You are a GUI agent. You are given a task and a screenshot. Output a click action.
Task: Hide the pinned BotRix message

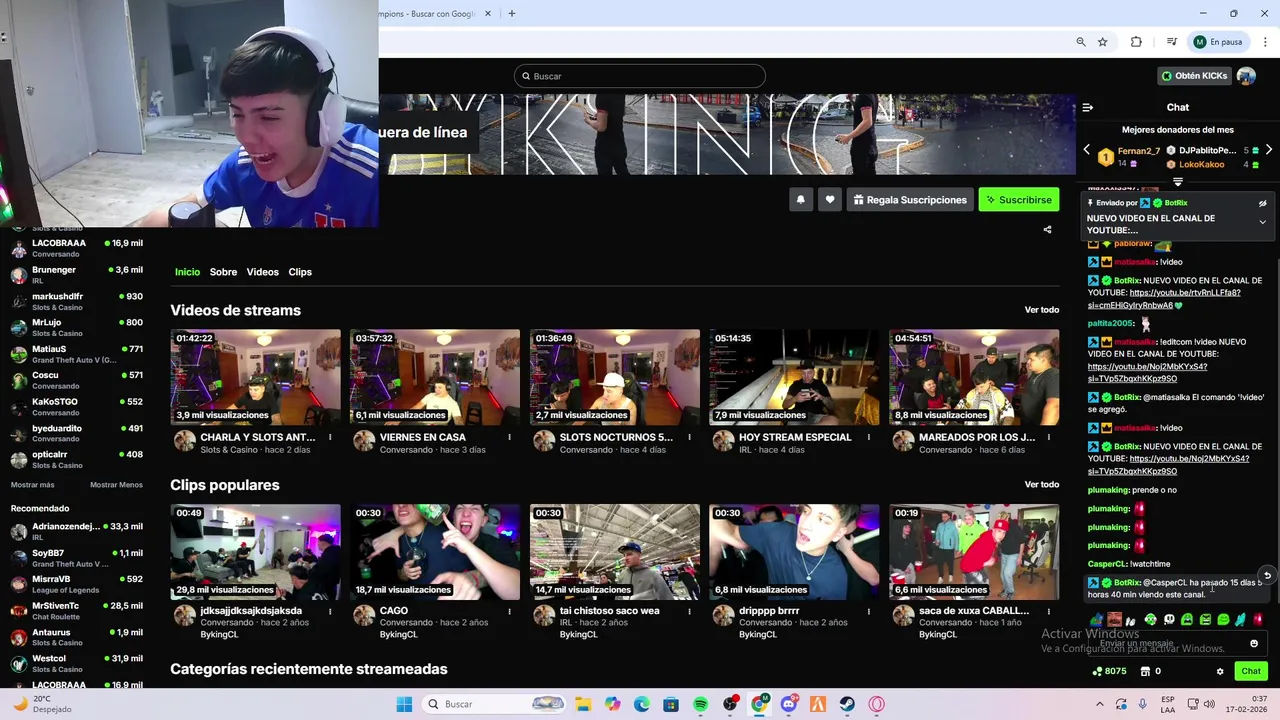pos(1262,203)
